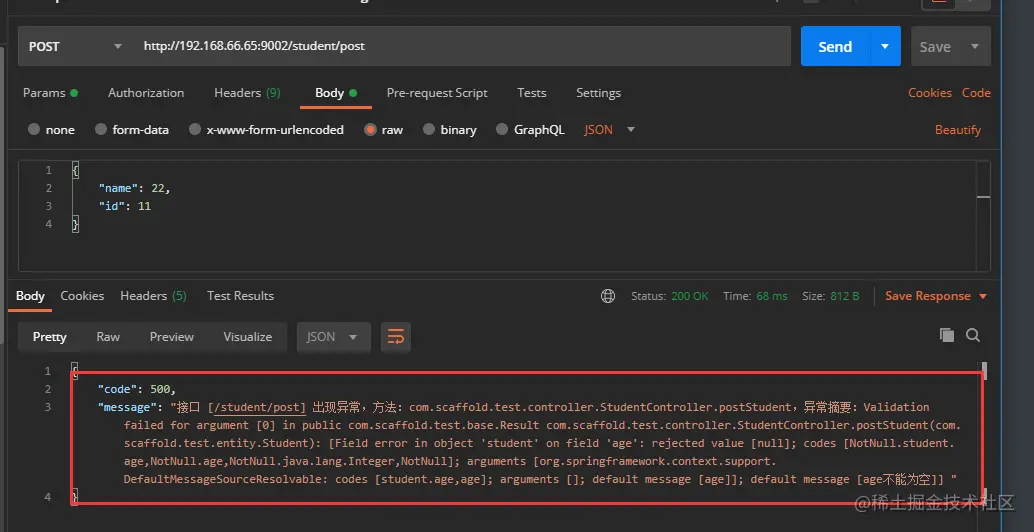Click the "name": 22 line in request editor
The width and height of the screenshot is (1034, 532).
tap(135, 189)
